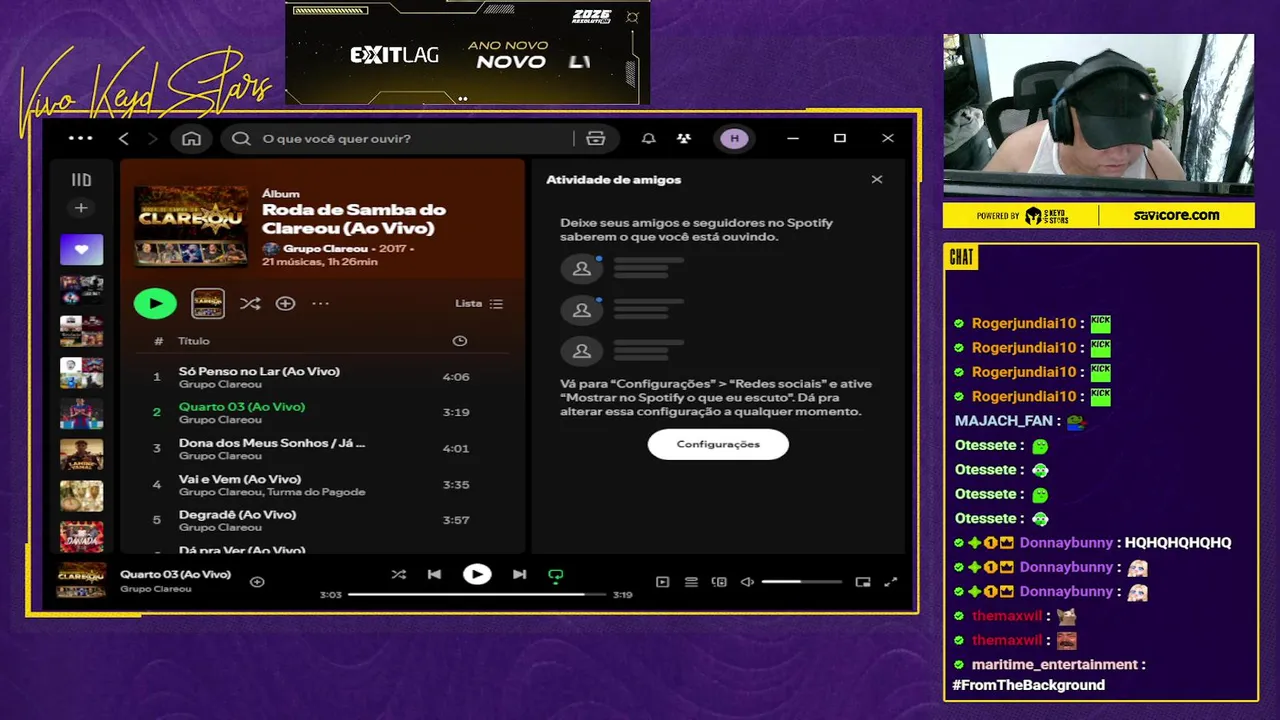Open more options for the album
Screen dimensions: 1280x720
click(x=320, y=303)
